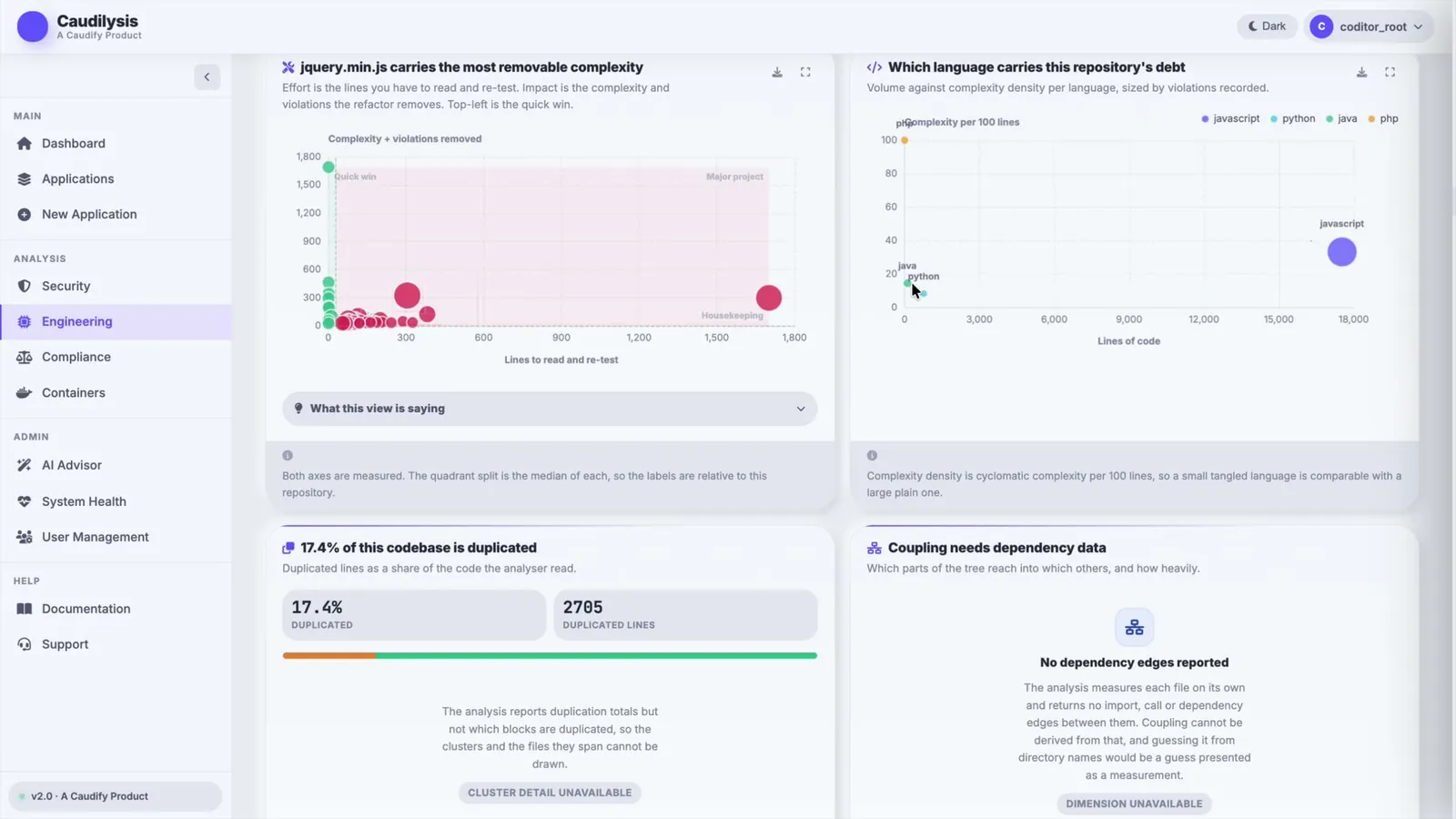Download the language debt chart
This screenshot has width=1456, height=819.
coord(1361,72)
